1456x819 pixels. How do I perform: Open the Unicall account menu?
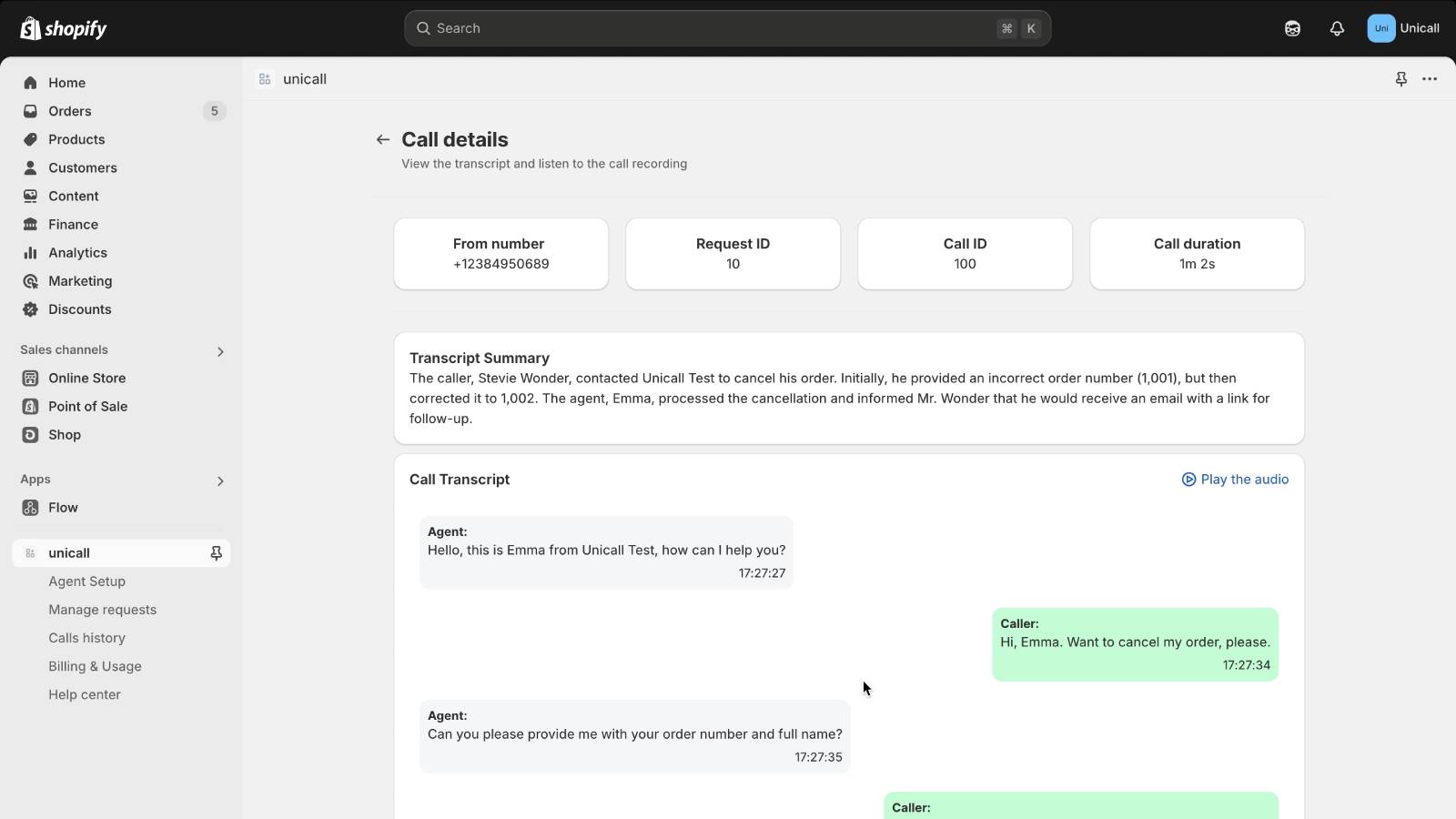(1403, 28)
